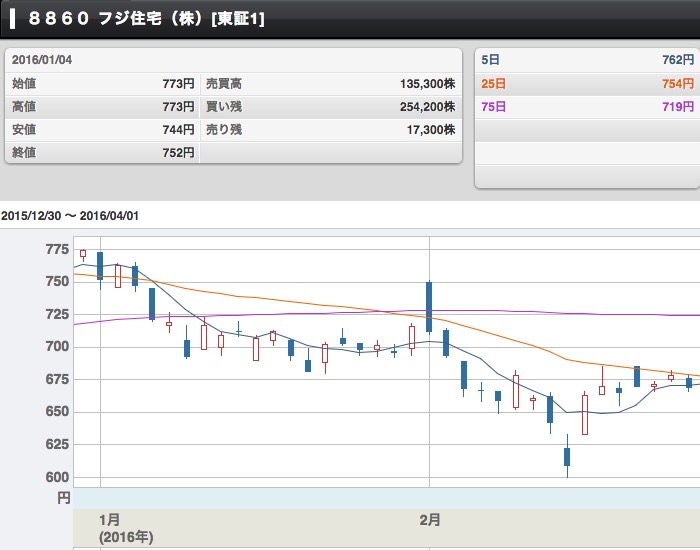
Task: Click the 775 price axis label
Action: [57, 249]
